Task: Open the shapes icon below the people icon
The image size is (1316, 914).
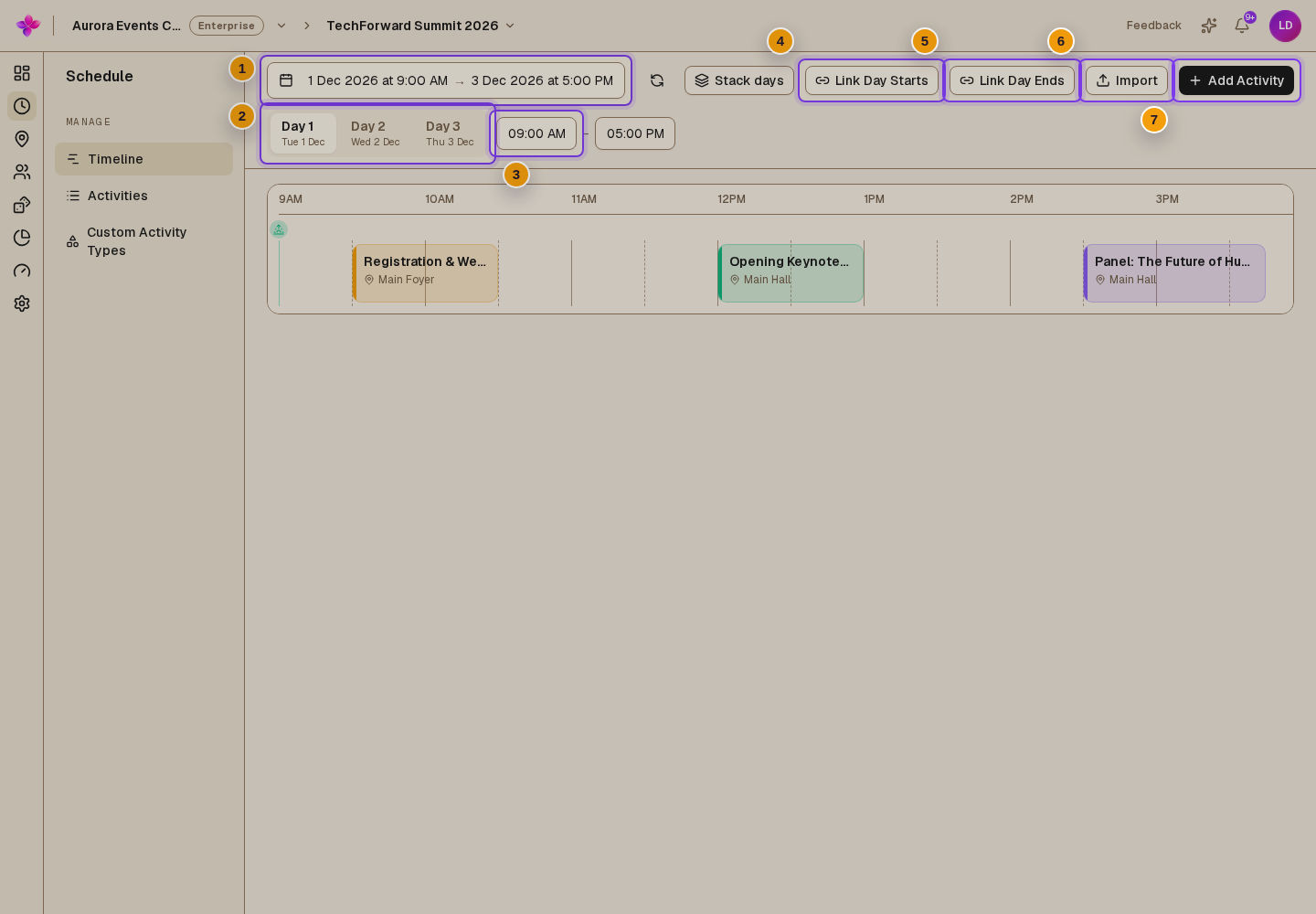Action: (22, 205)
